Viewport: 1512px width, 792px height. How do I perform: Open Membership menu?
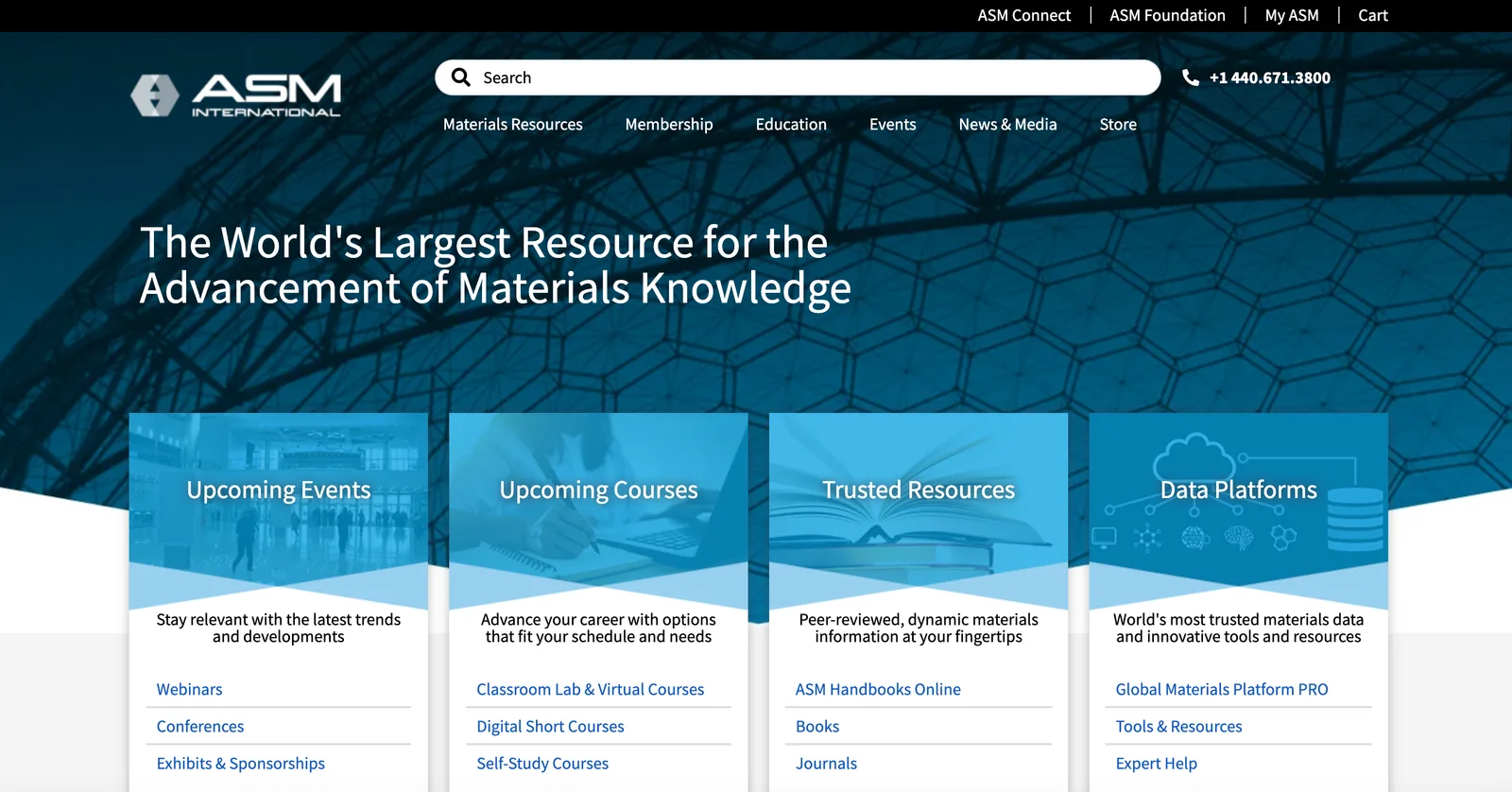[x=669, y=124]
